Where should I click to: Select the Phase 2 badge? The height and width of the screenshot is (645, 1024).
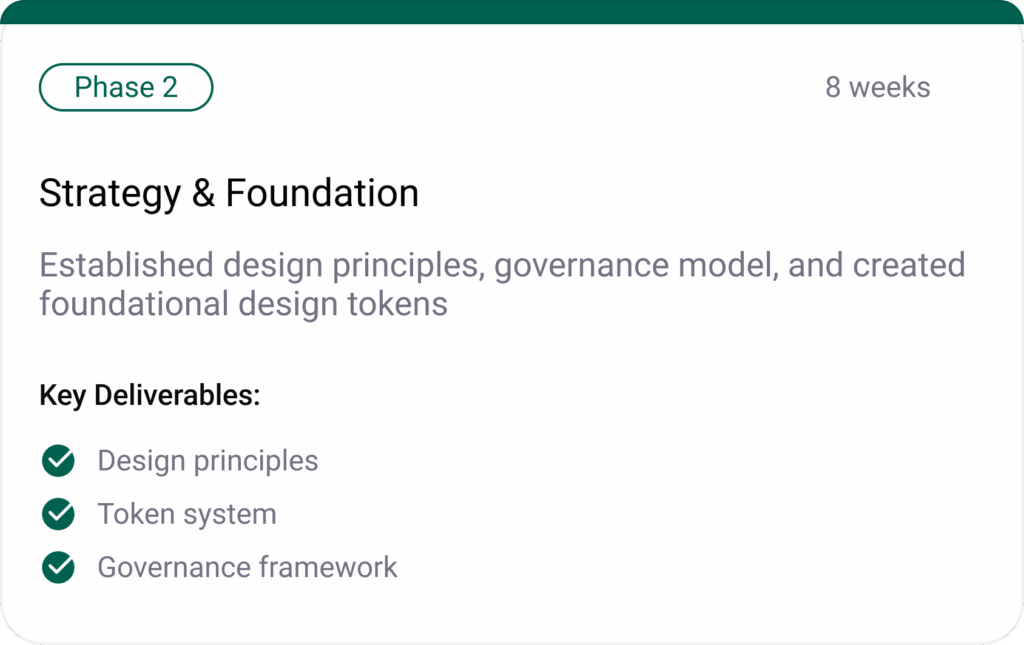[126, 87]
